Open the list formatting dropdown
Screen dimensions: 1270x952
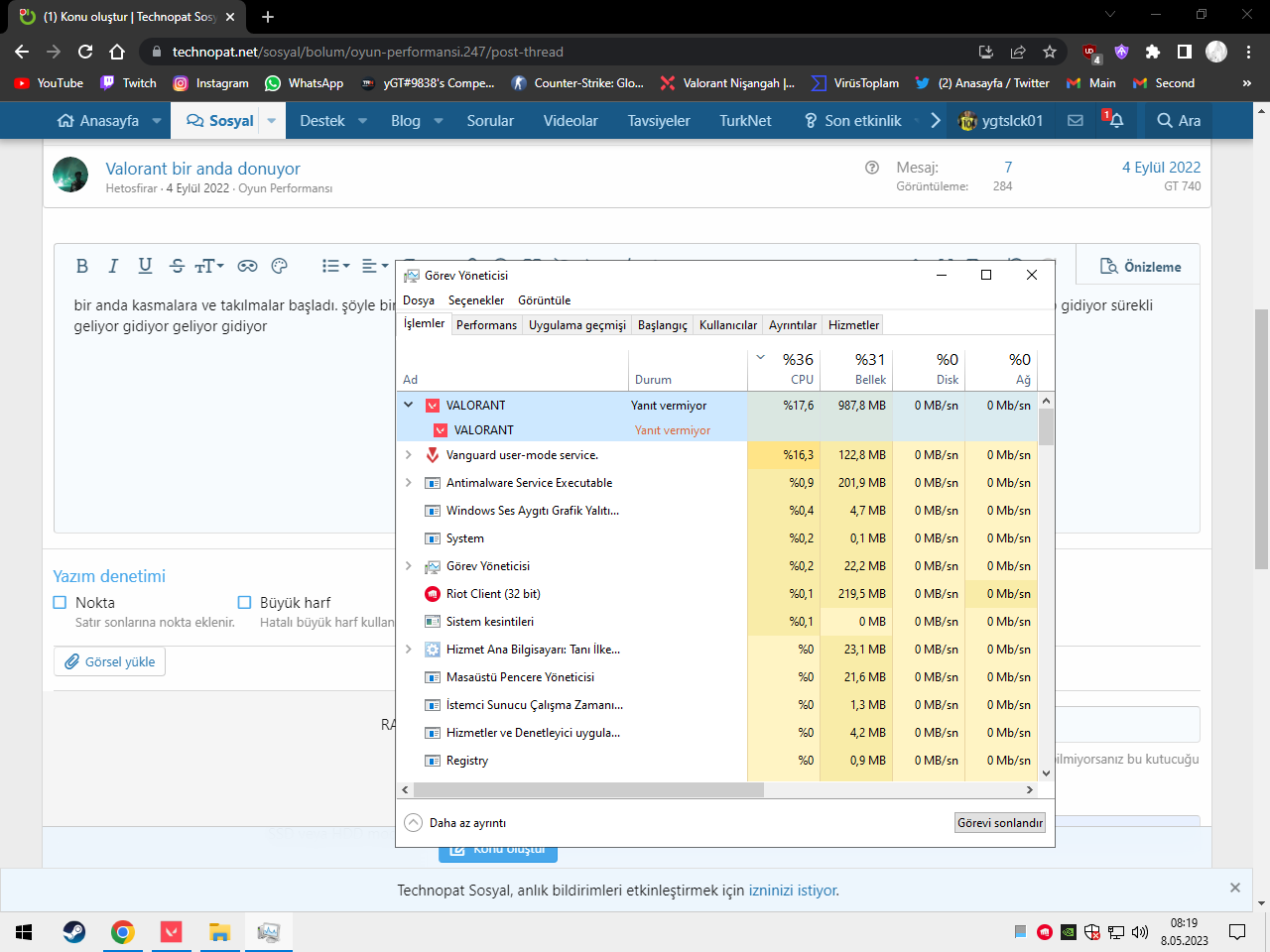click(x=335, y=266)
